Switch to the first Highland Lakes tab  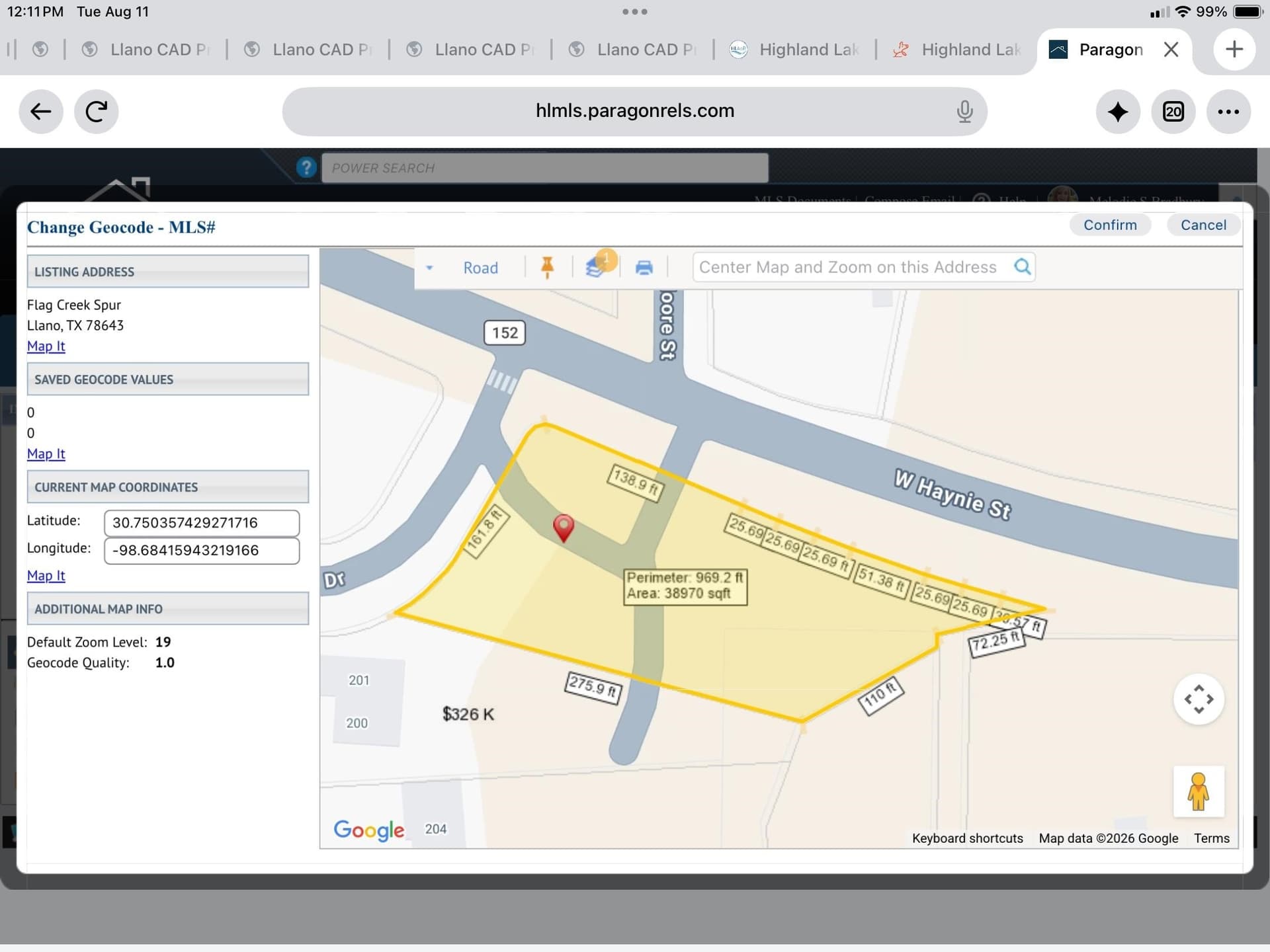(x=795, y=50)
